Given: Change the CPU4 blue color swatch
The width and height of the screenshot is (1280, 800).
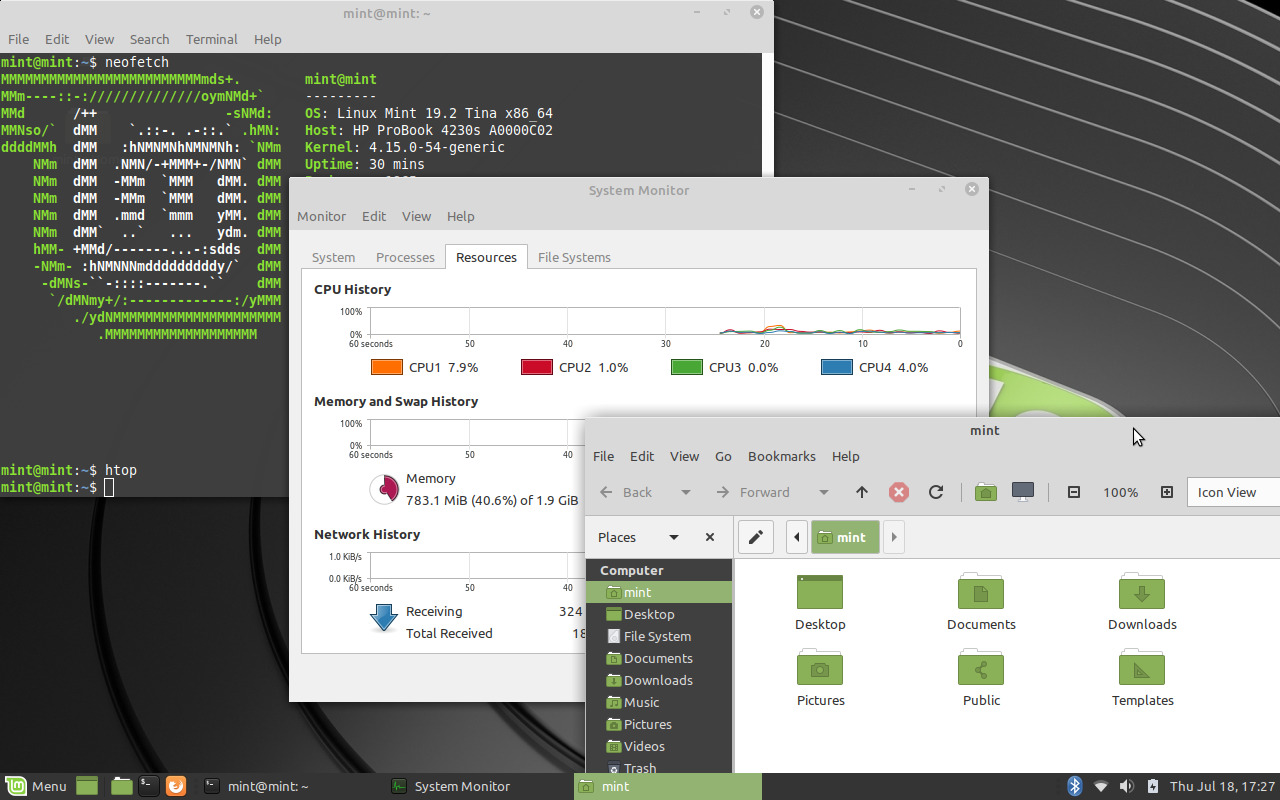Looking at the screenshot, I should (x=837, y=367).
